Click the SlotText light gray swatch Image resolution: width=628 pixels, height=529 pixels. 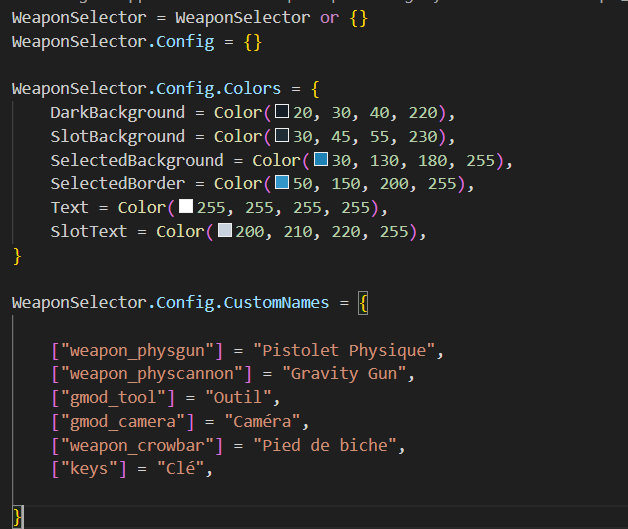pos(224,231)
